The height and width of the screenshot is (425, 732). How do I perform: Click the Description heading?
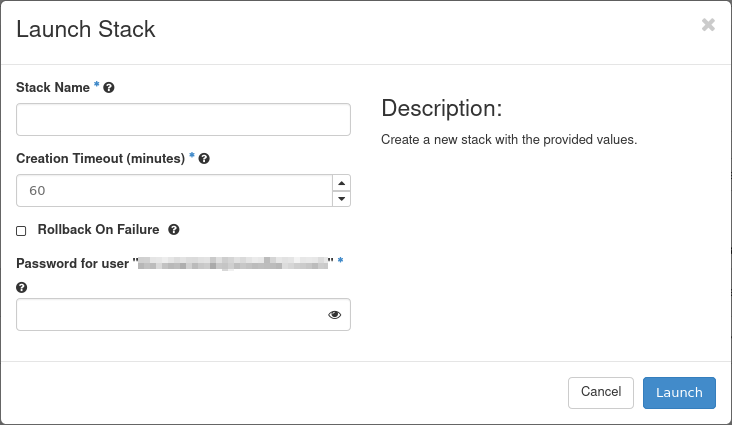click(x=441, y=108)
